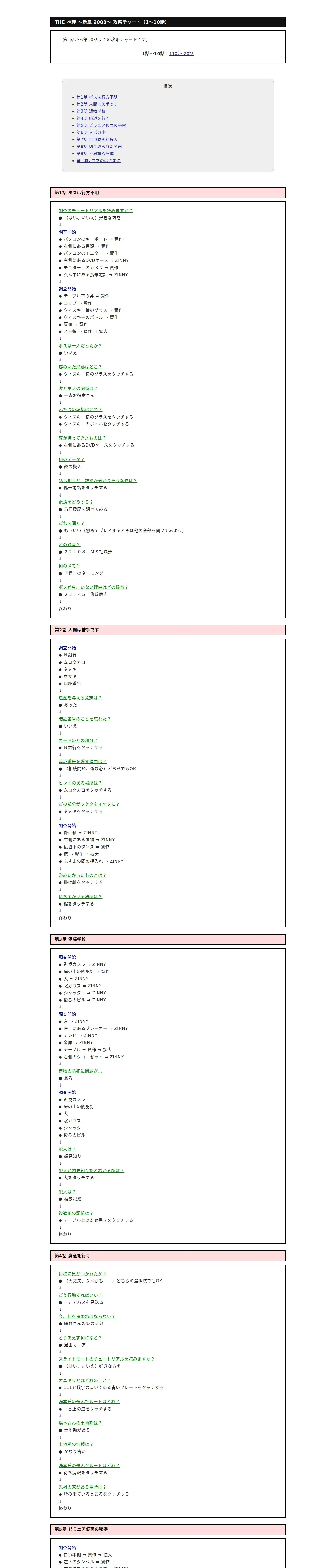Click the ボスは一人だったか？ question
This screenshot has width=336, height=1568.
81,346
